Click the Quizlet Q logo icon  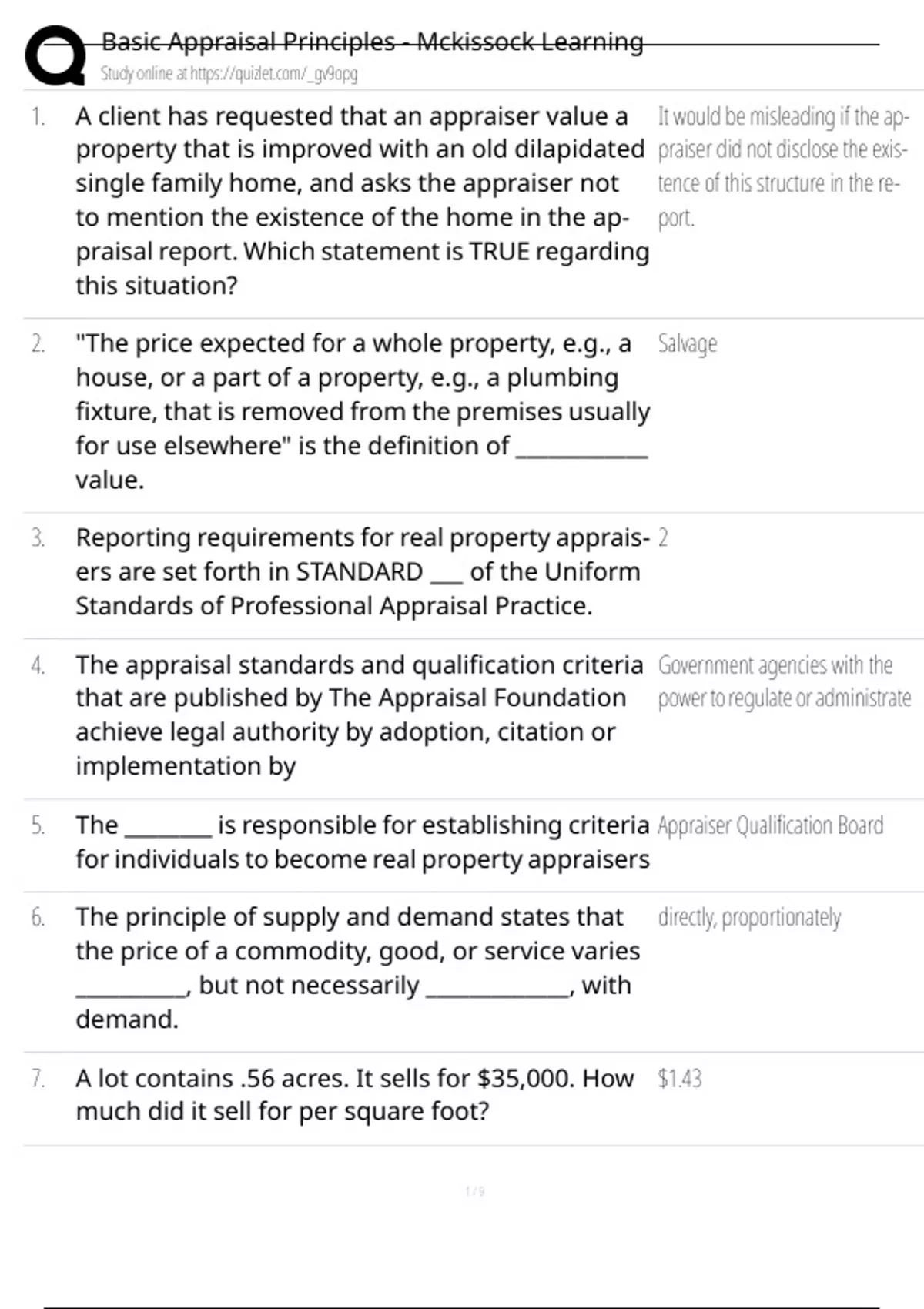point(55,55)
